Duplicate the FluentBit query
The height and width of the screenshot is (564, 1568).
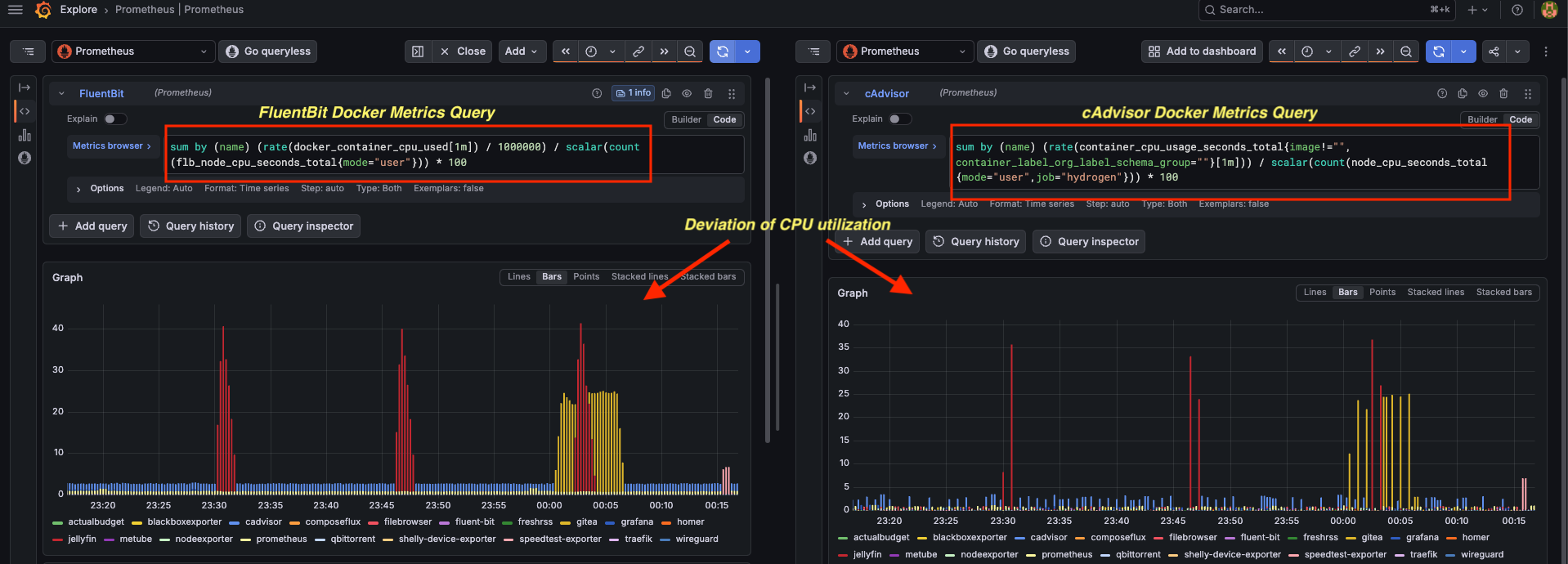click(x=666, y=93)
